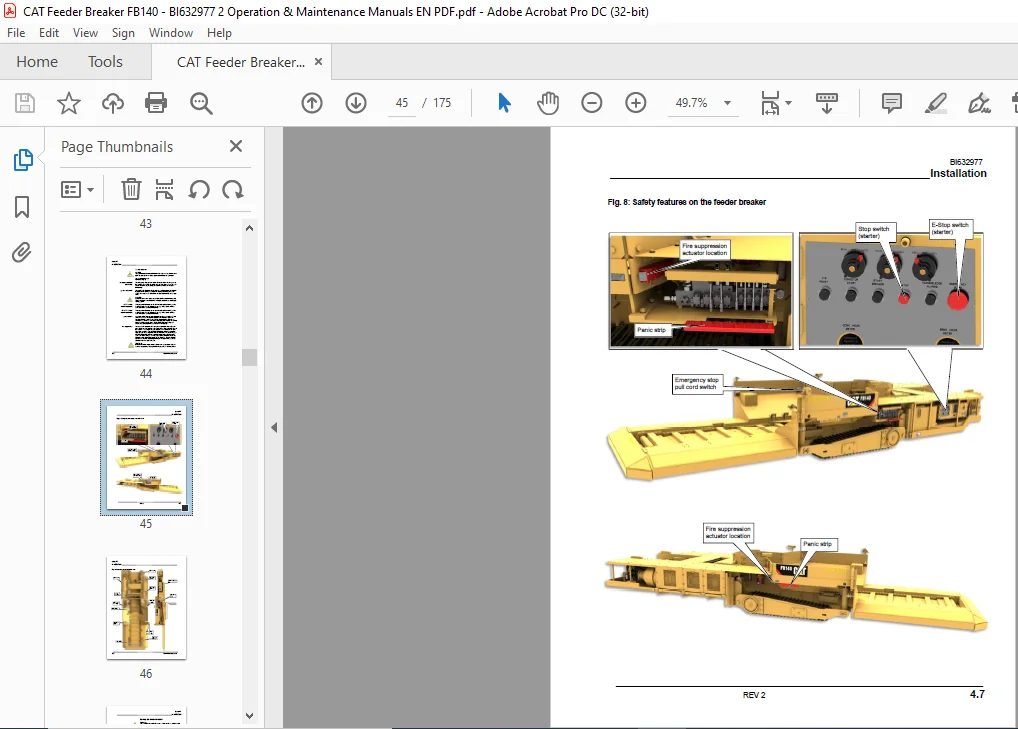Expand page fit options dropdown arrow

pyautogui.click(x=788, y=103)
